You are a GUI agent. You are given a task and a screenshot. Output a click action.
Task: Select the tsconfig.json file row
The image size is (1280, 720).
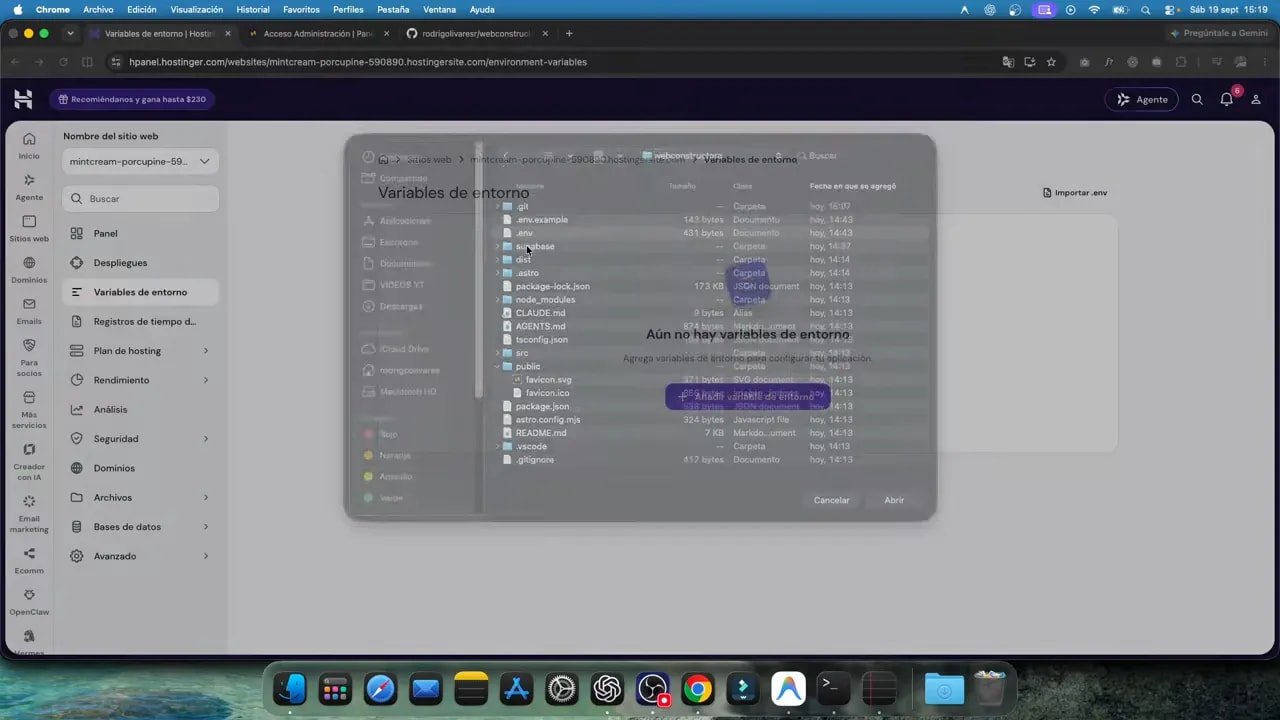(713, 340)
